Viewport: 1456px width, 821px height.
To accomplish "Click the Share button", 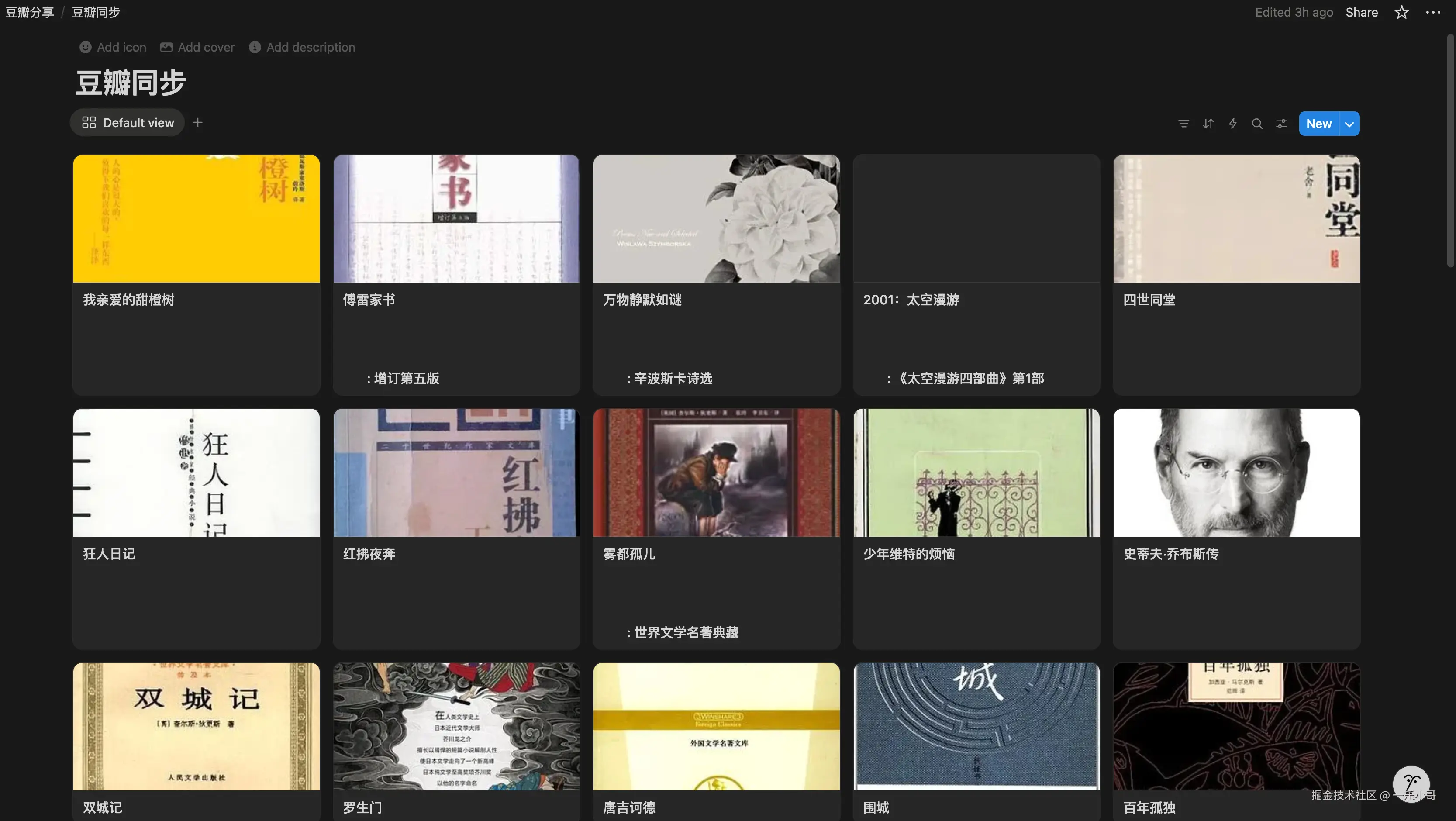I will pos(1361,12).
